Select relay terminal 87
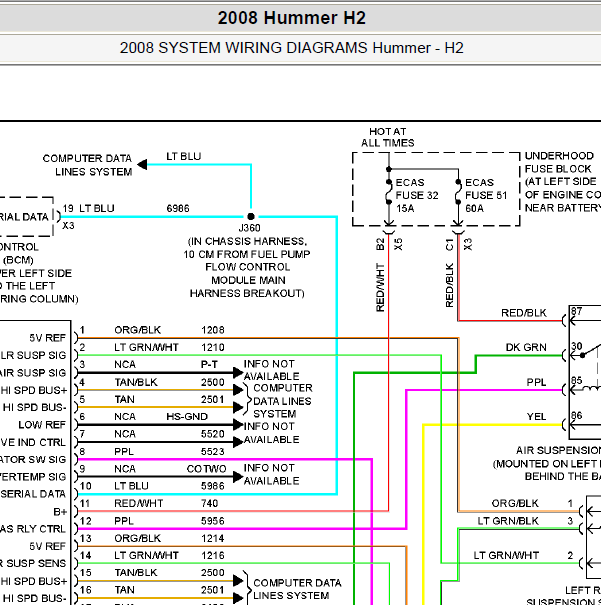 [576, 311]
